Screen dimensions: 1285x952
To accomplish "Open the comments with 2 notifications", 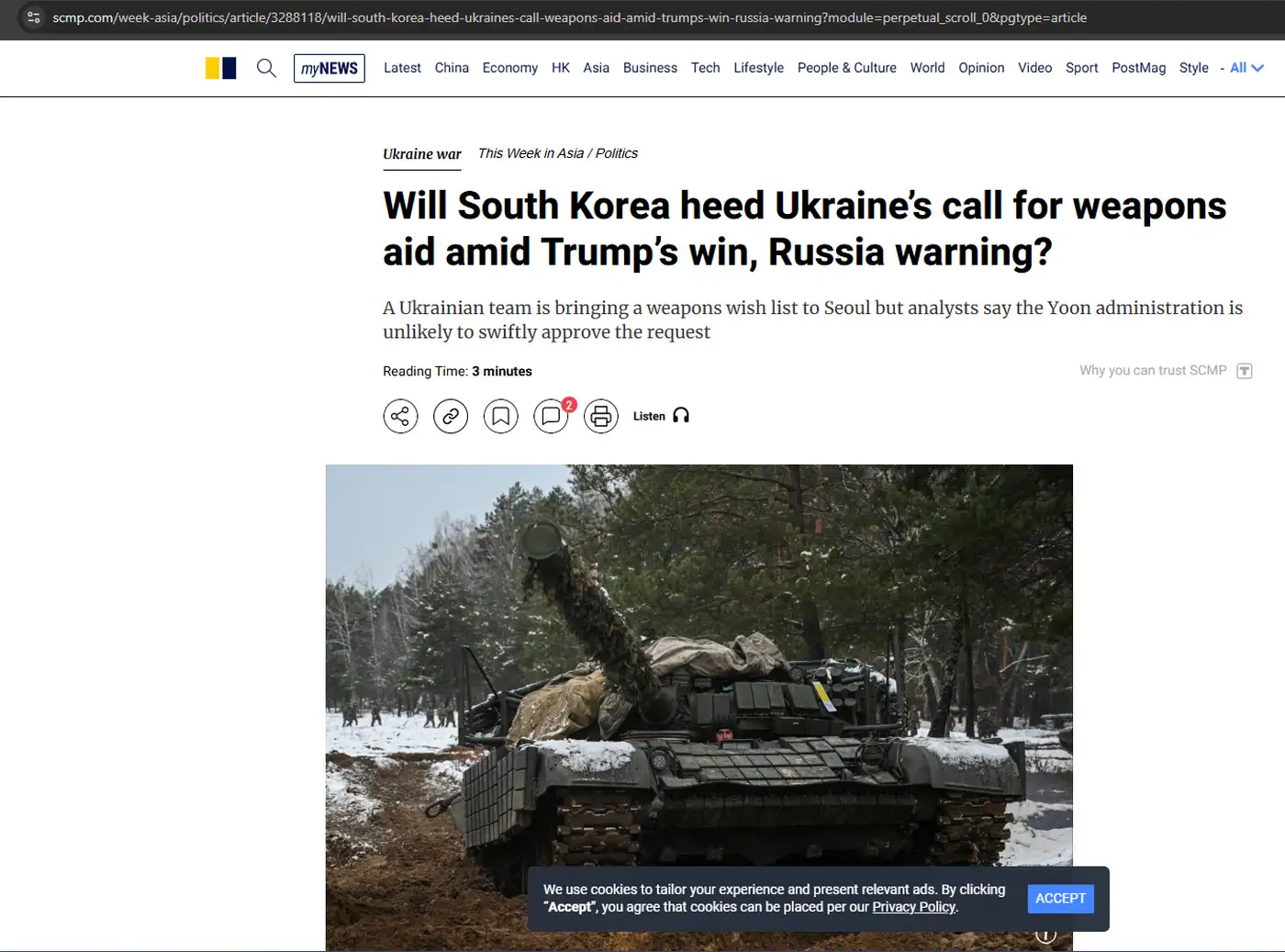I will (x=551, y=416).
